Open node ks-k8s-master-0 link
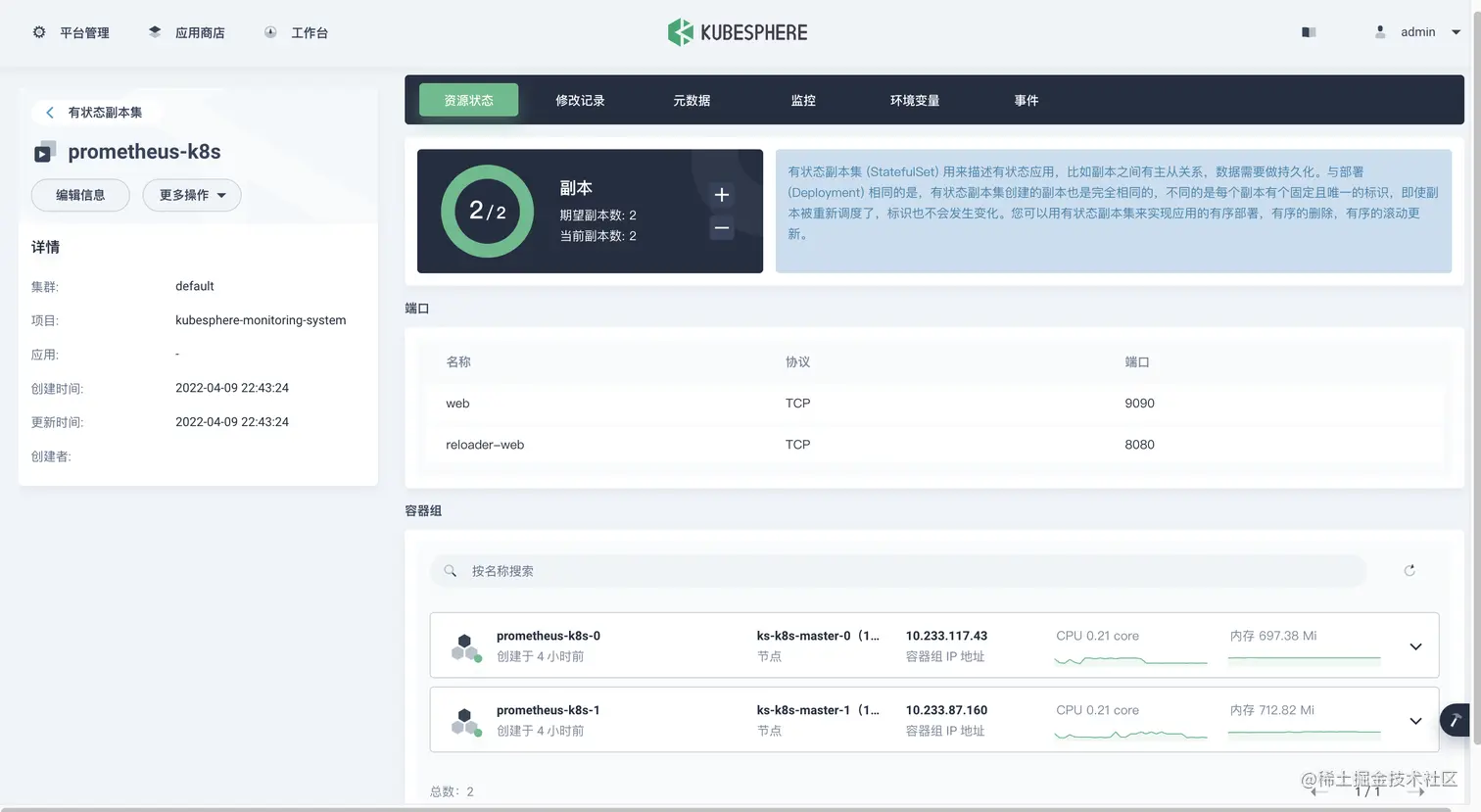The height and width of the screenshot is (812, 1481). (x=818, y=636)
